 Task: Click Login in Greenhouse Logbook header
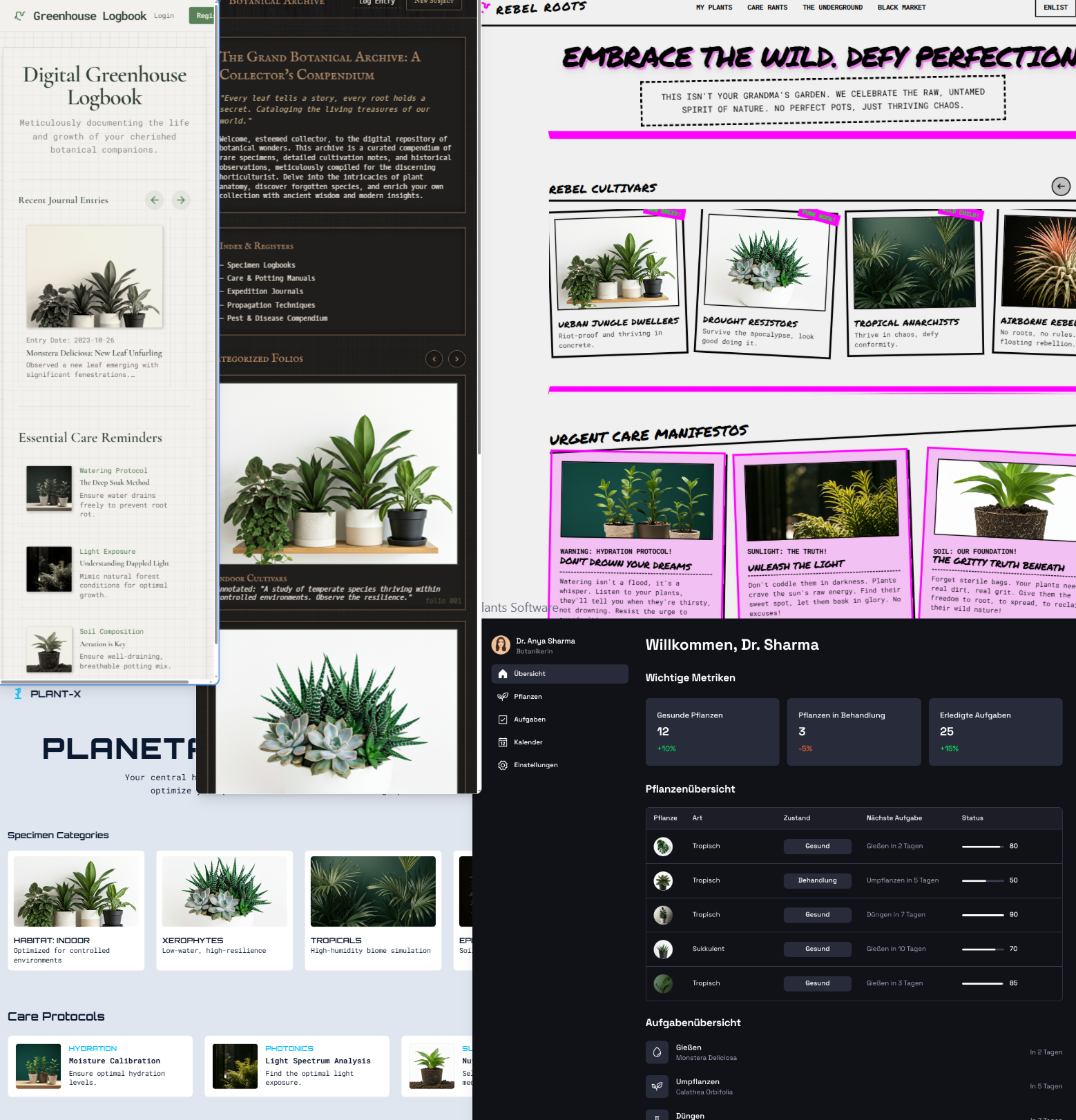coord(164,16)
